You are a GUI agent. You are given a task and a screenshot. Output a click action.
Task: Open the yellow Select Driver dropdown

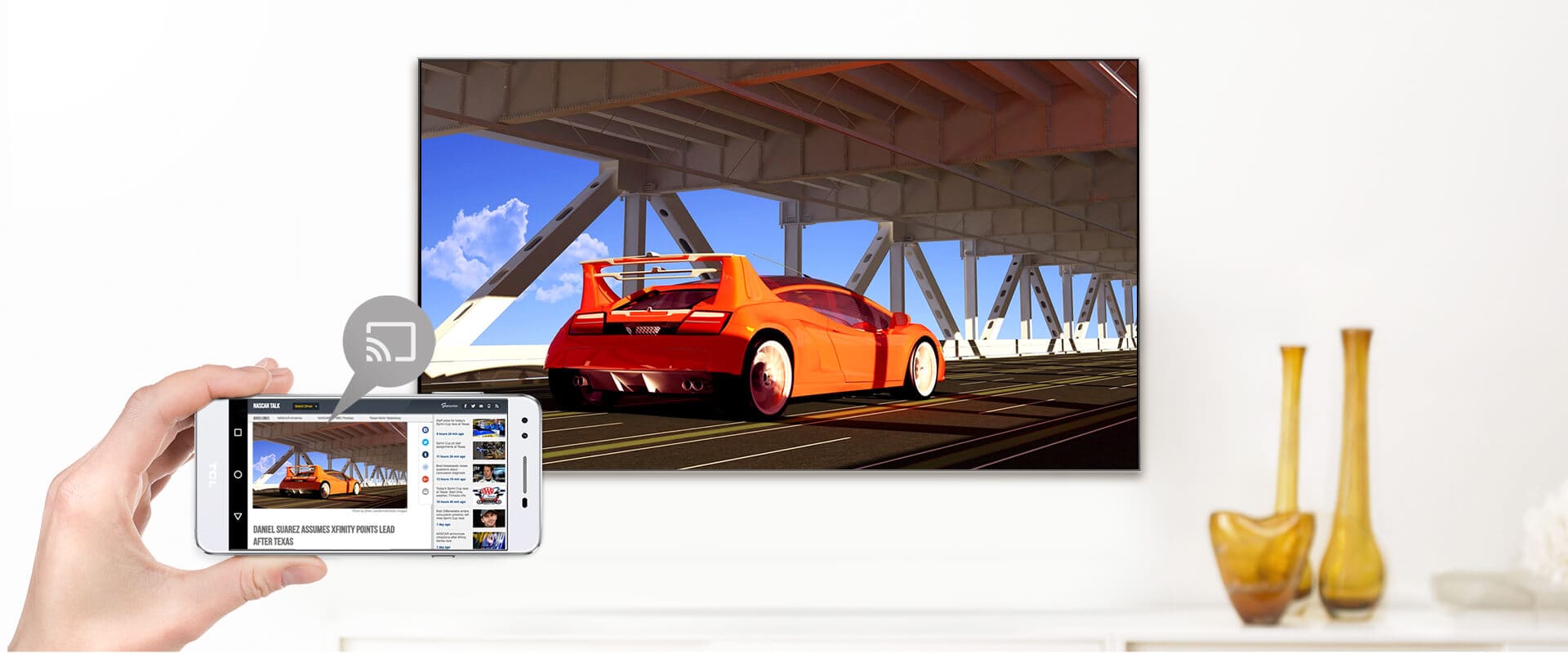pyautogui.click(x=305, y=406)
